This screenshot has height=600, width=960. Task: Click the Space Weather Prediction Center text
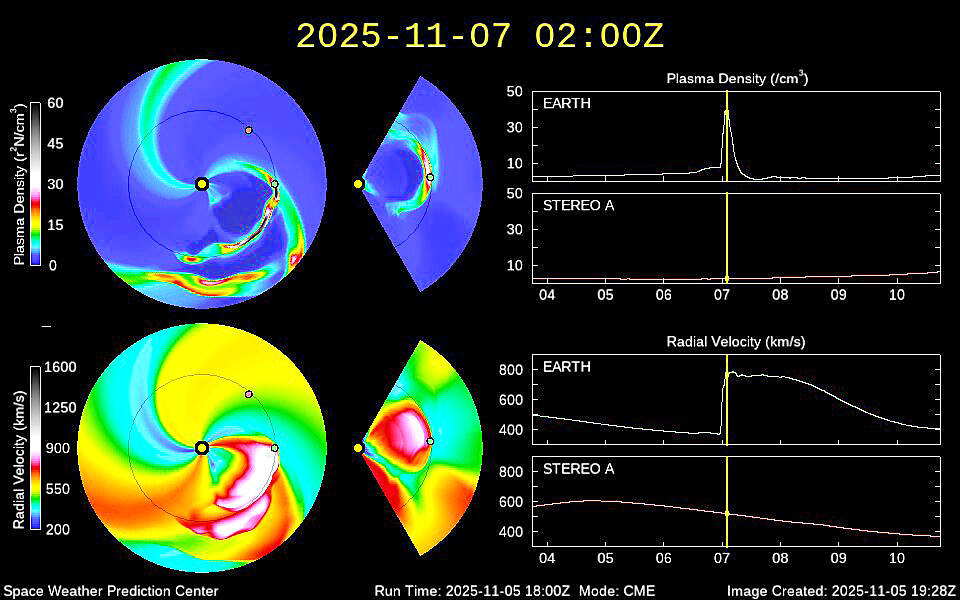point(110,591)
